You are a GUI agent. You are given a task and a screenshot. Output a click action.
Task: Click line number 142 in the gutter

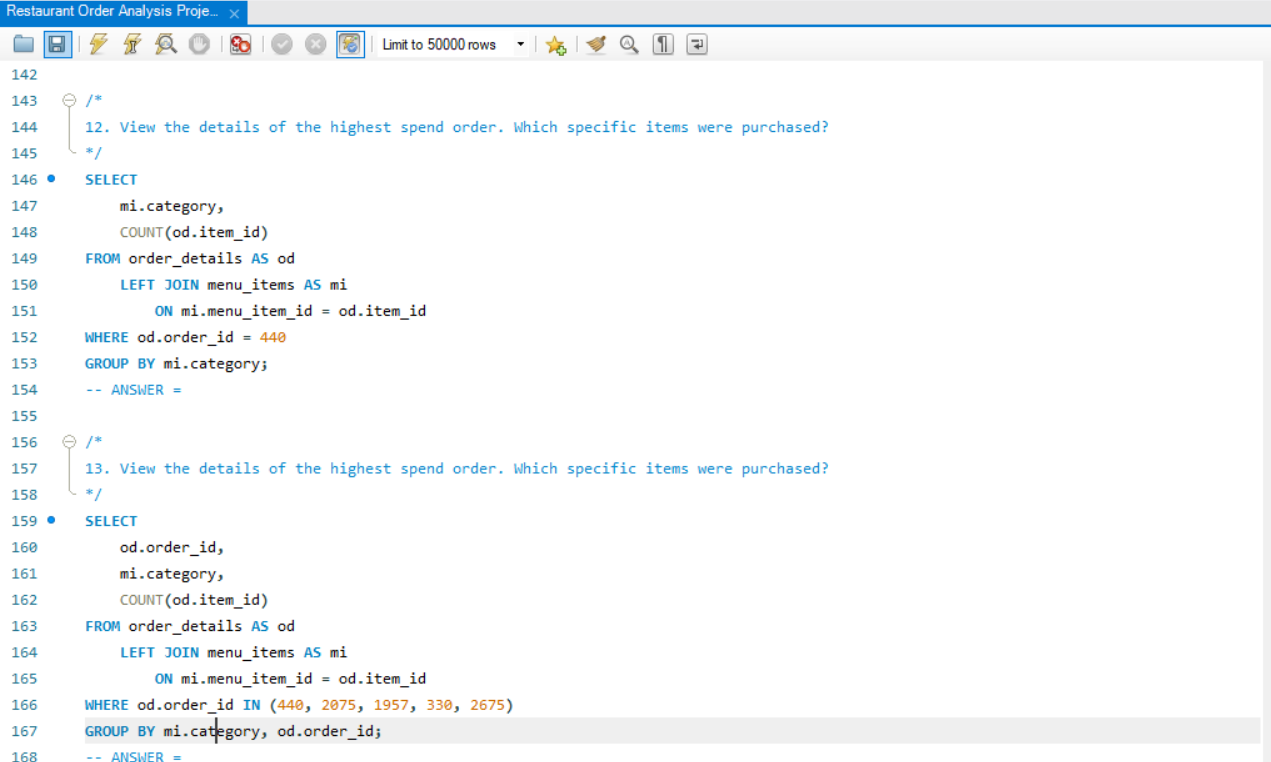point(24,75)
